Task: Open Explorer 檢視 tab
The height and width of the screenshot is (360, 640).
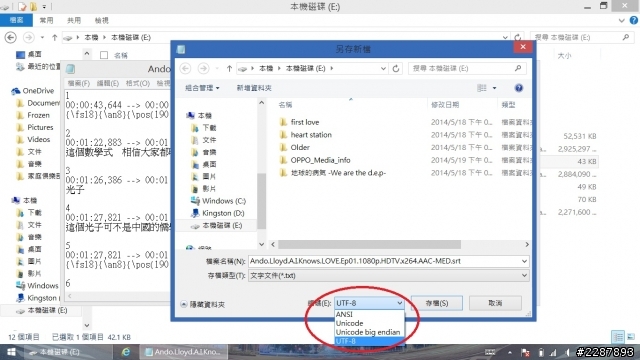Action: coord(102,20)
